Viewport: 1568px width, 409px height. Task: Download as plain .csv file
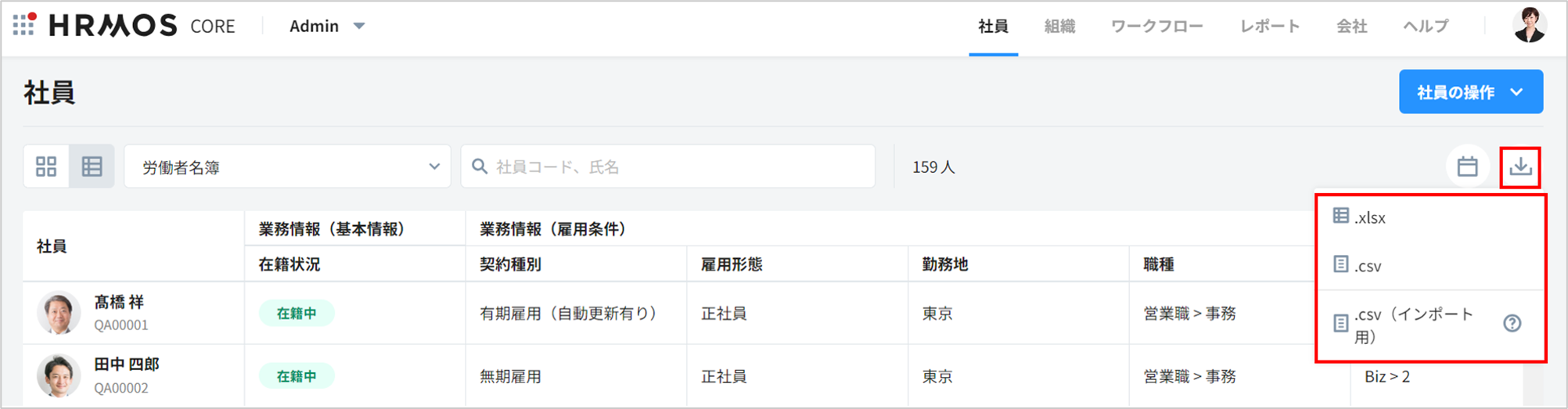(x=1368, y=266)
